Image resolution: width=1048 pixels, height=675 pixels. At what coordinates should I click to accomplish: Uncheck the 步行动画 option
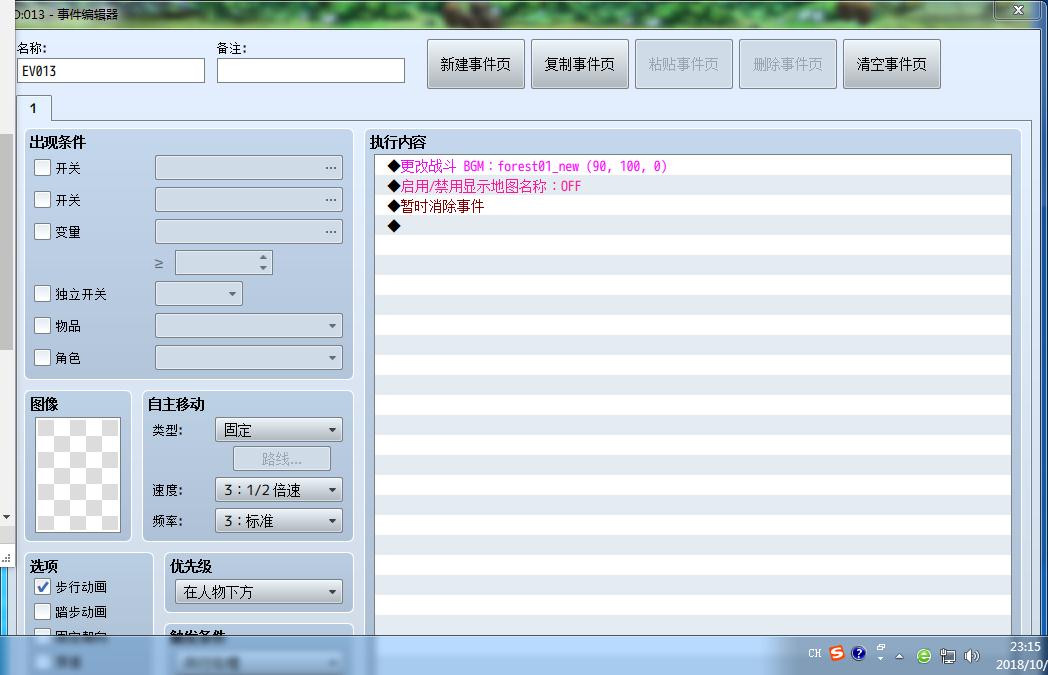click(x=42, y=587)
